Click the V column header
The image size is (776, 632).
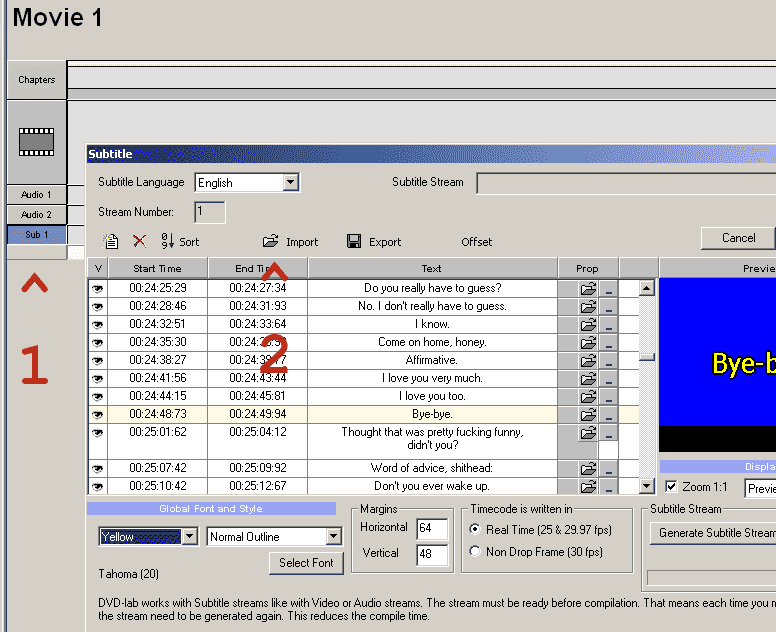coord(98,268)
